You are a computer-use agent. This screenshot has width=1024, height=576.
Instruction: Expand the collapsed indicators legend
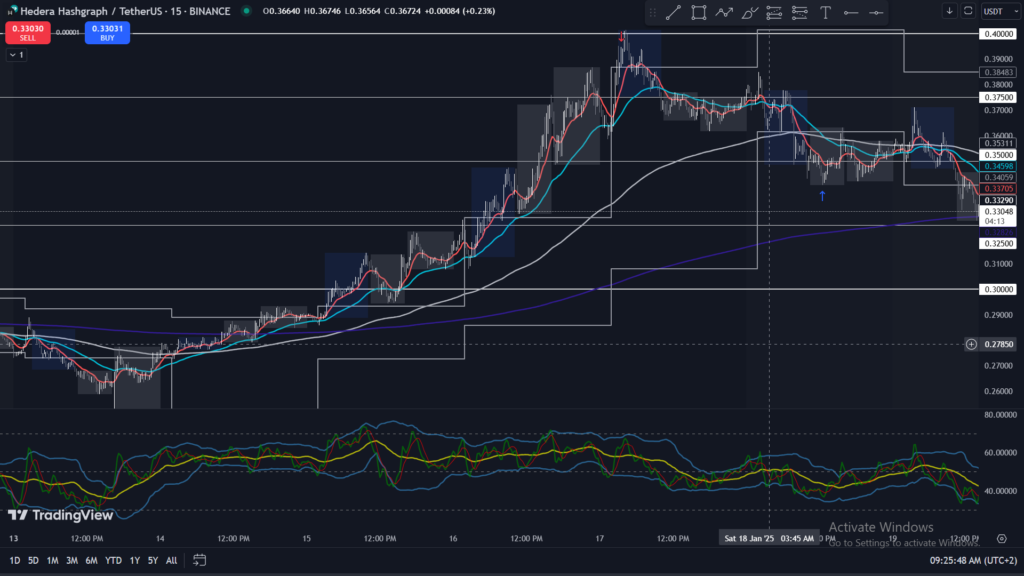(x=15, y=55)
